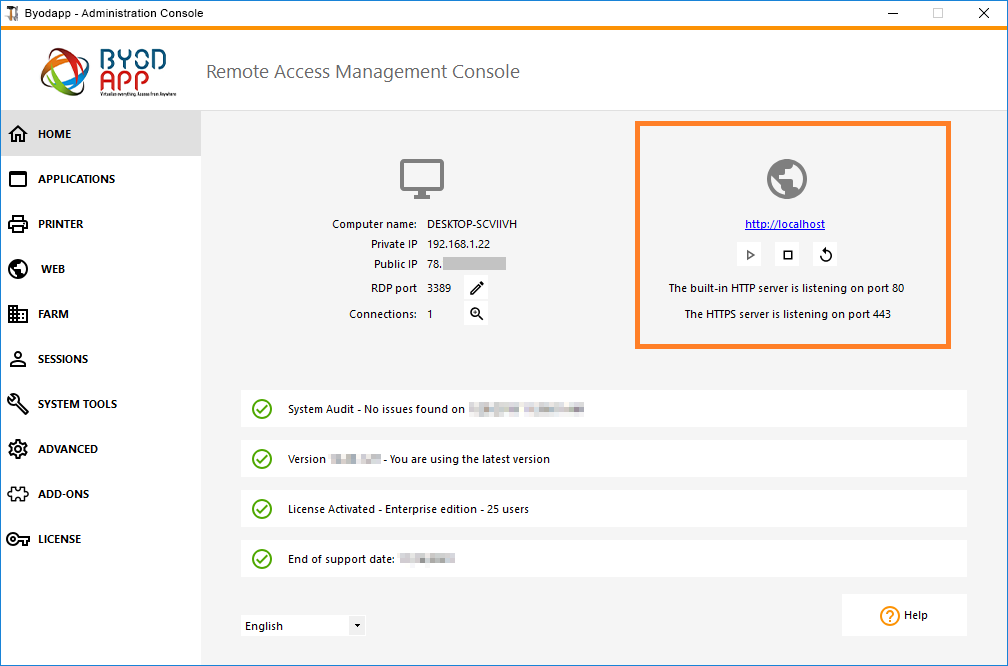Open SYSTEM TOOLS section

coord(101,404)
